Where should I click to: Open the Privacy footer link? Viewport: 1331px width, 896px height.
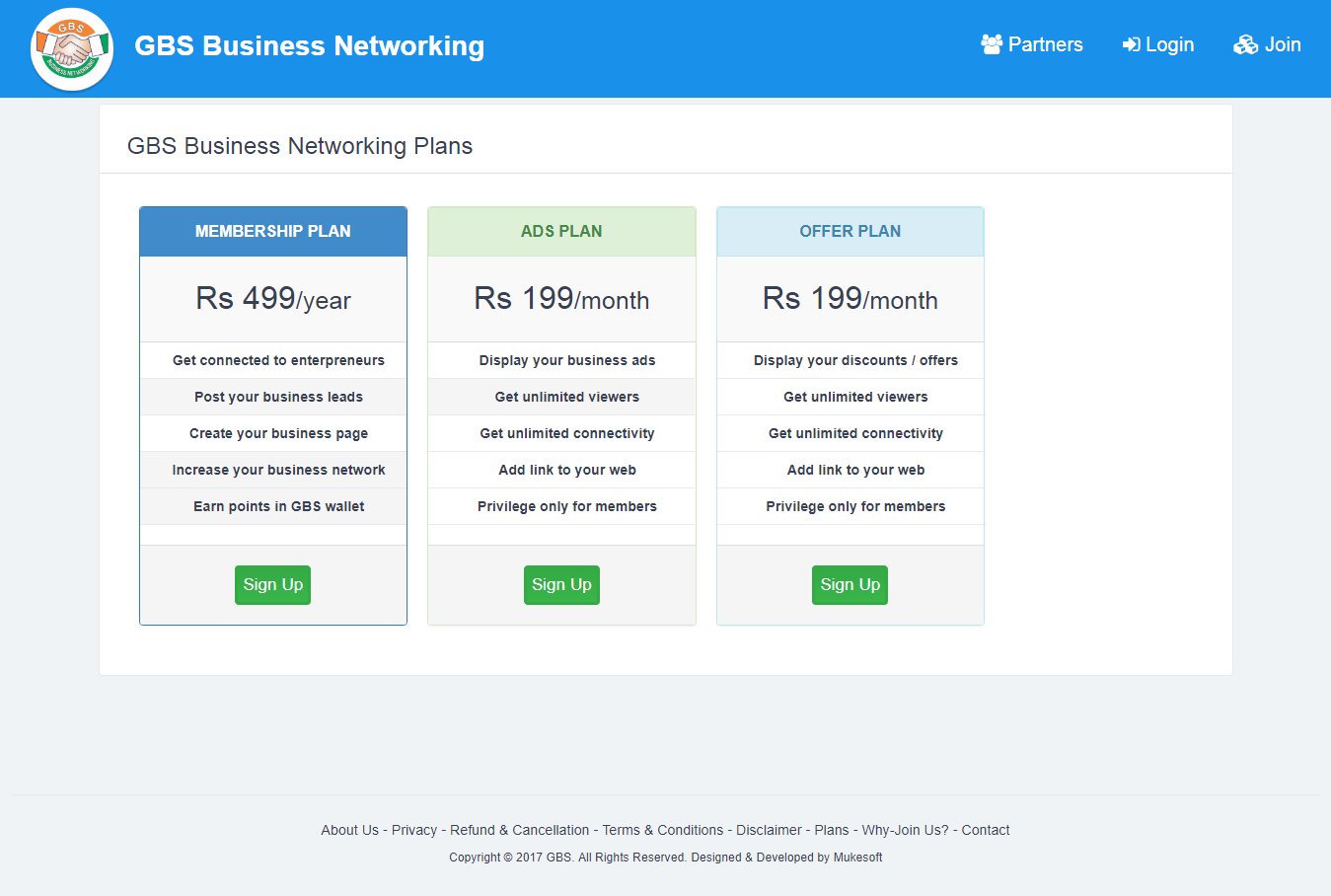click(414, 830)
